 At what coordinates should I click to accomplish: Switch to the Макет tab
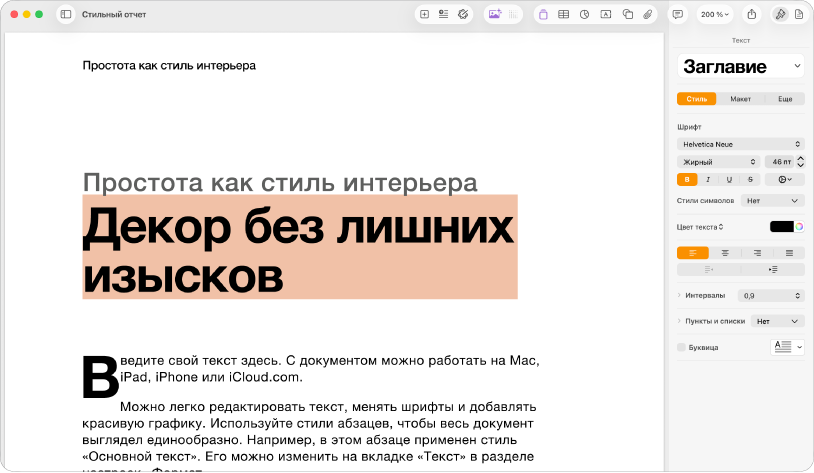click(x=740, y=99)
